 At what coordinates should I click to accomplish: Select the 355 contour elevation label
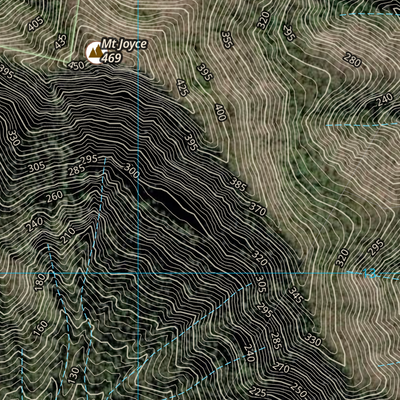click(227, 40)
